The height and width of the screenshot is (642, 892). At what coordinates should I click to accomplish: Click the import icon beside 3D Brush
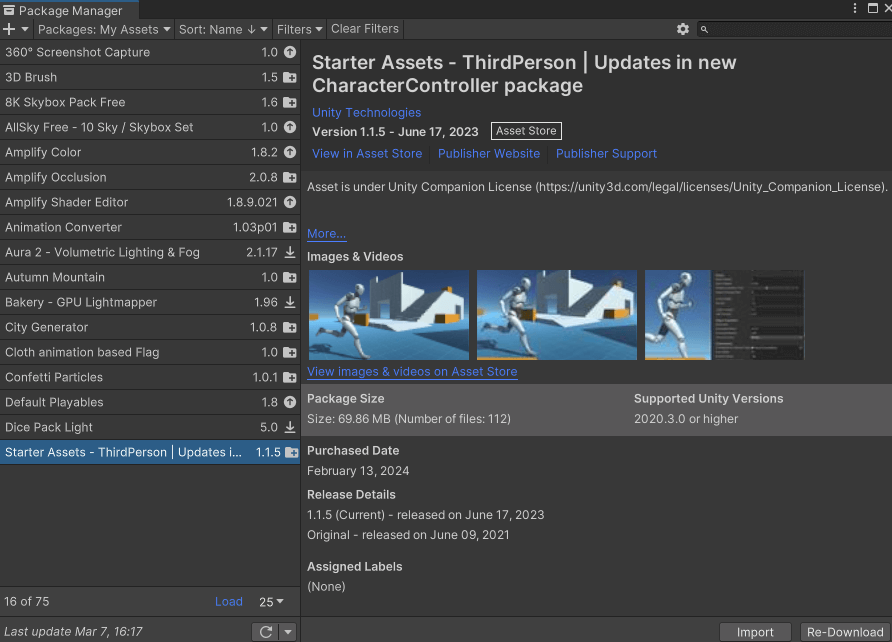[290, 77]
